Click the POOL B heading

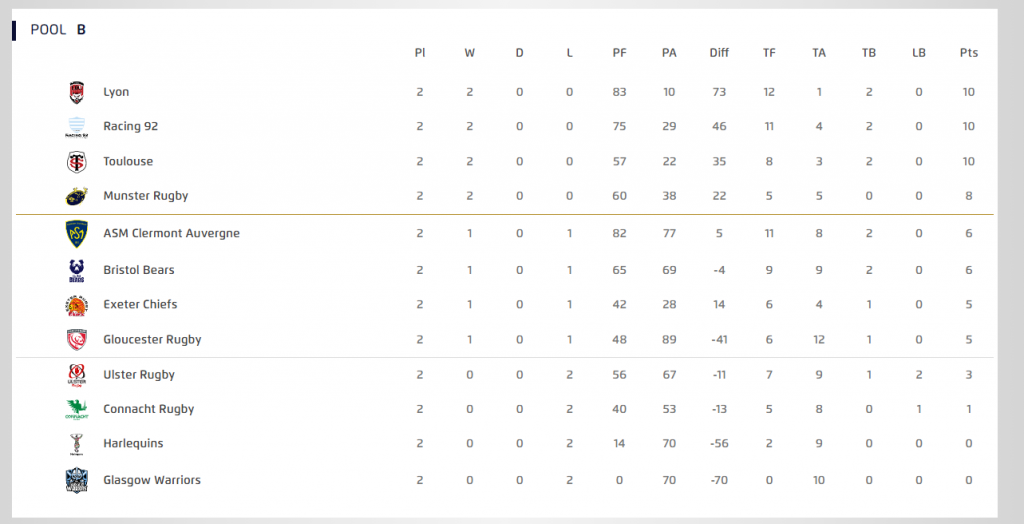click(x=58, y=29)
